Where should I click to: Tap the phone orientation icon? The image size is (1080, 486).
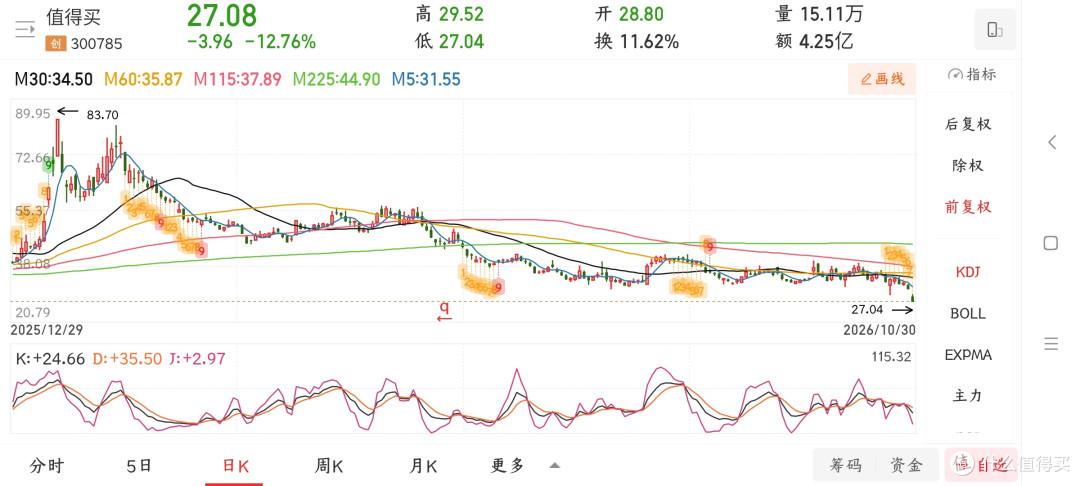click(x=995, y=30)
